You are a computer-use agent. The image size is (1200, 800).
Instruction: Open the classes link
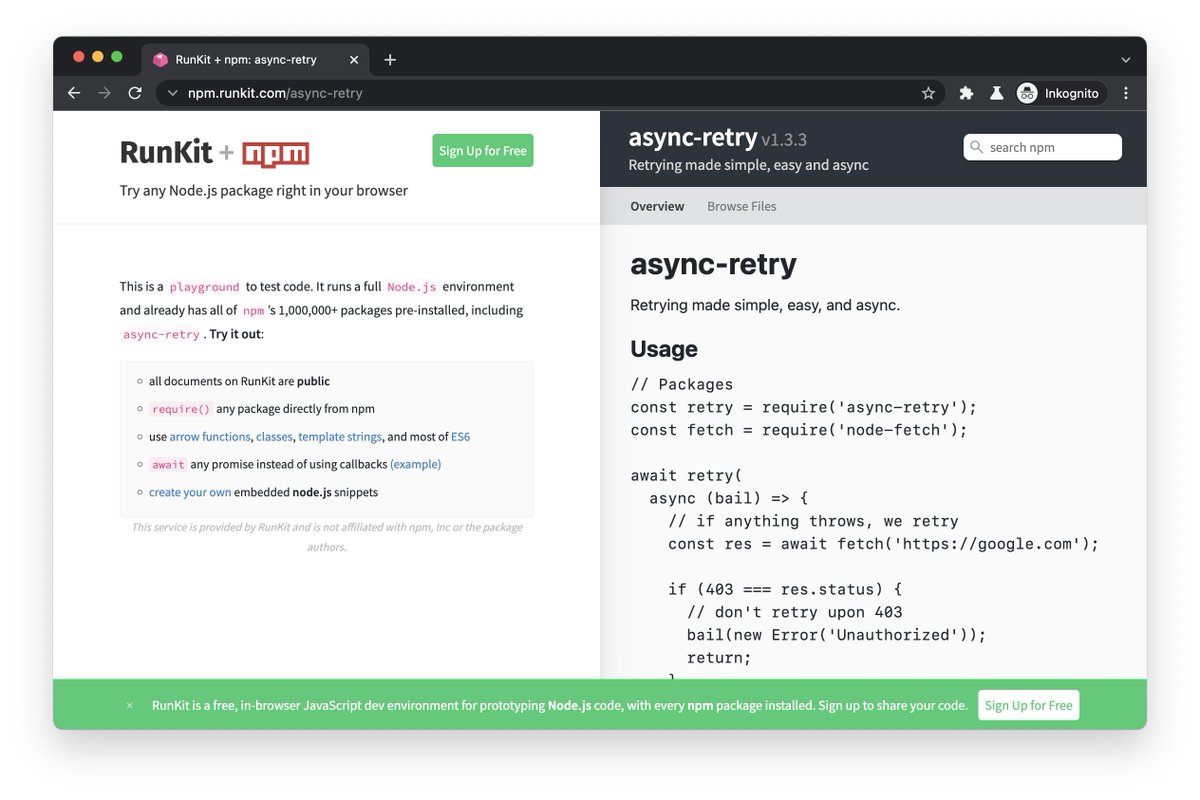point(274,437)
